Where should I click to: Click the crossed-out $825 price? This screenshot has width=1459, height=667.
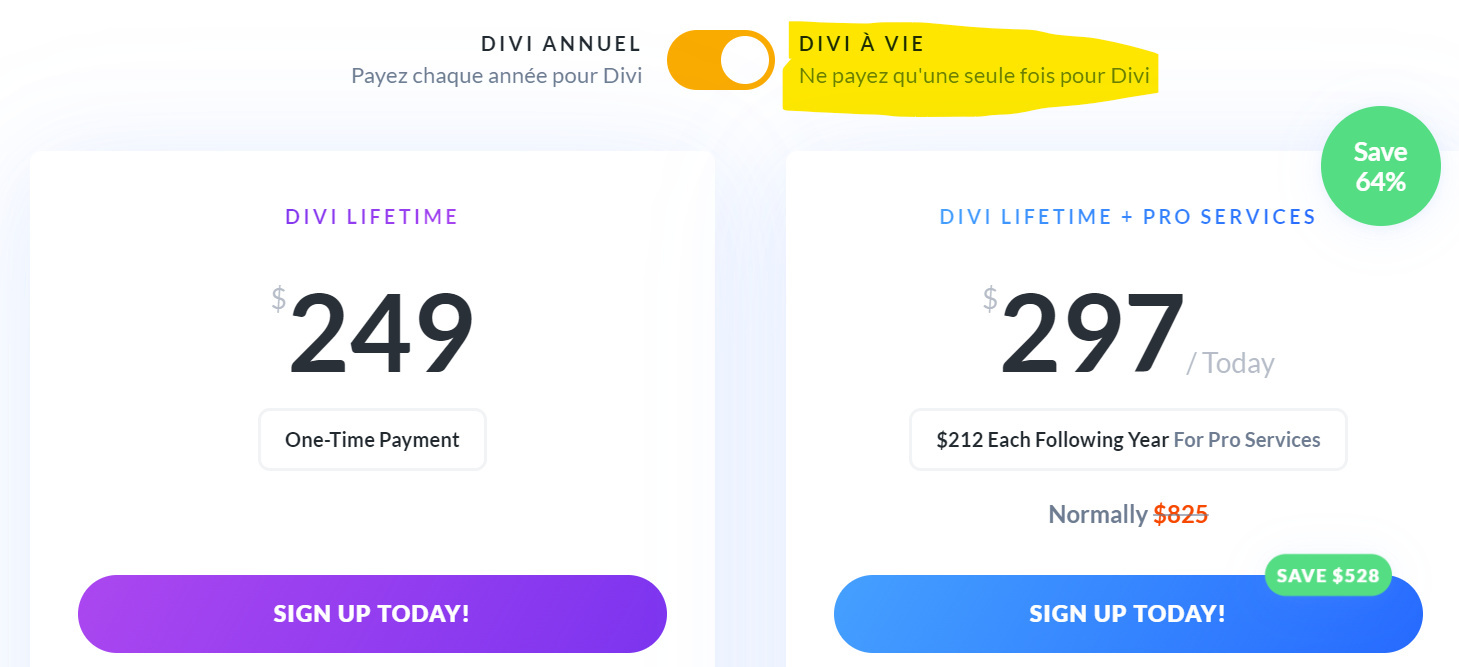point(1180,515)
